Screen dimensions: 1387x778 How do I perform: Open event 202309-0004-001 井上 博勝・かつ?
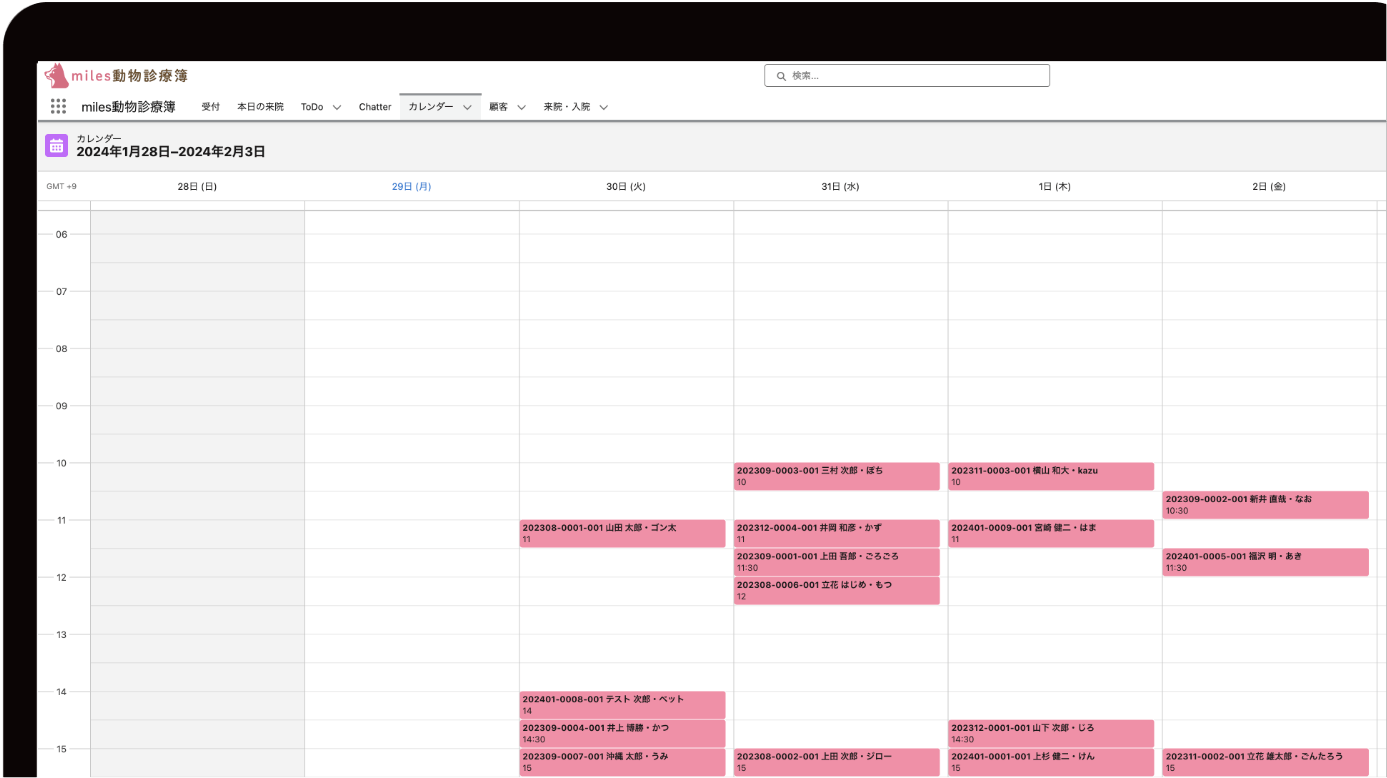[622, 734]
